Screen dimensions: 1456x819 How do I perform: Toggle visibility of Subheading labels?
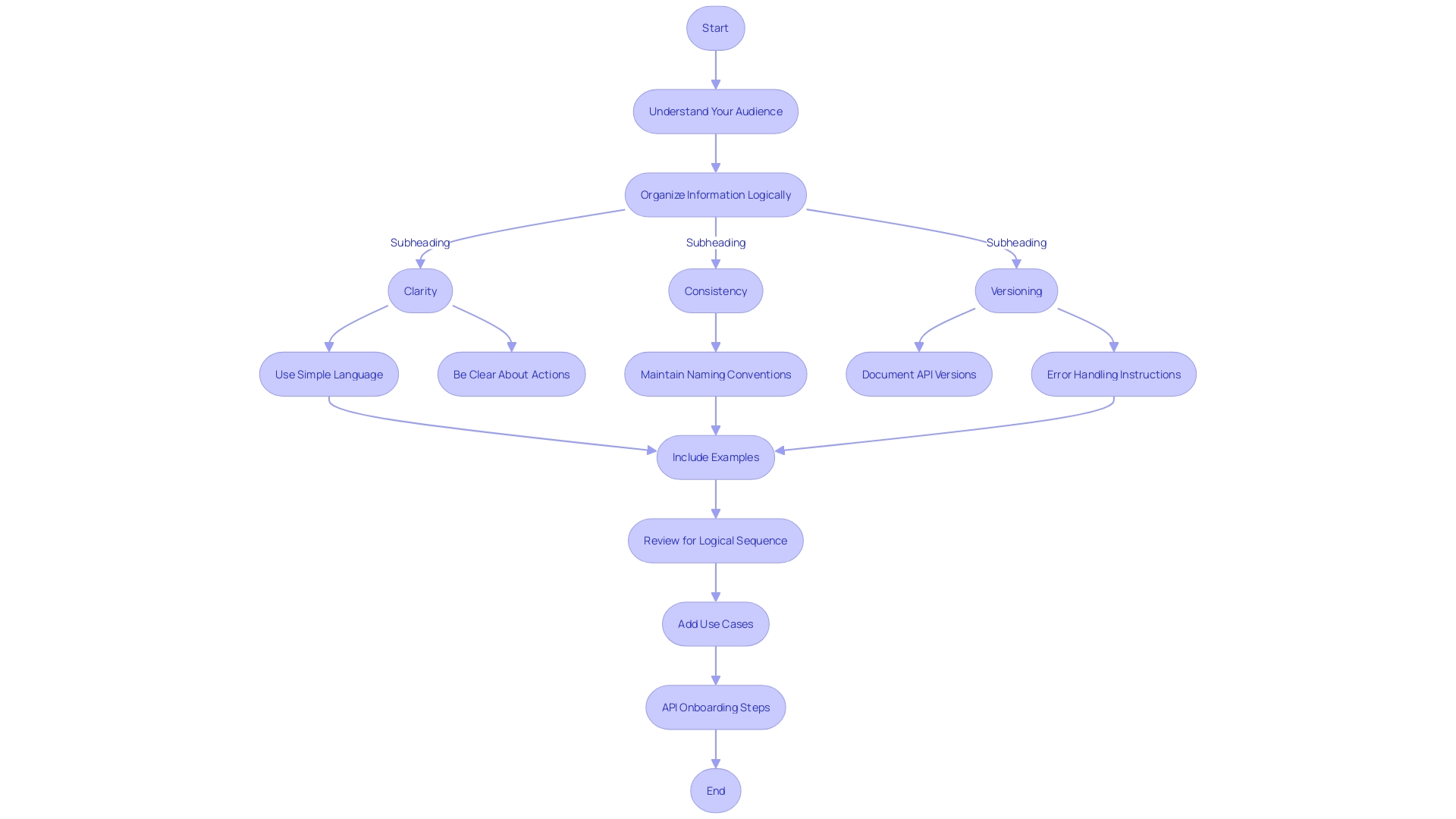(420, 241)
